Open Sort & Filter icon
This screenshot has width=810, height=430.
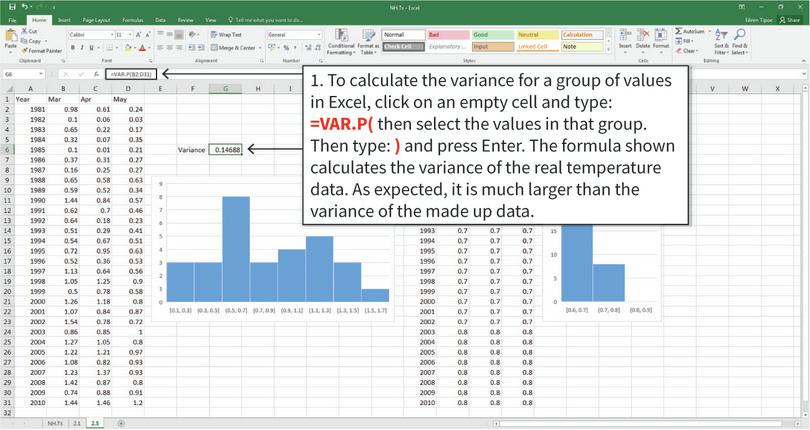tap(721, 35)
